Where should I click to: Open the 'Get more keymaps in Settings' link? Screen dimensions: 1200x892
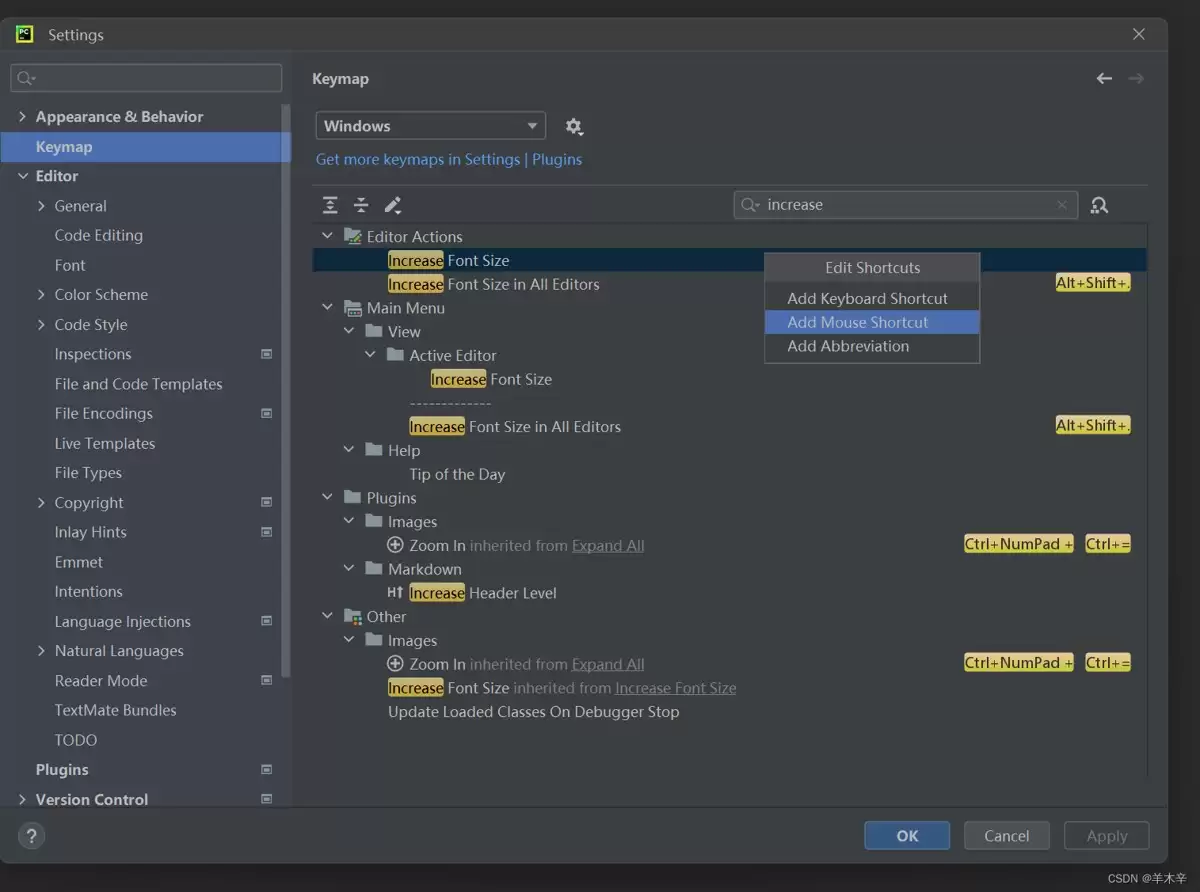tap(418, 159)
